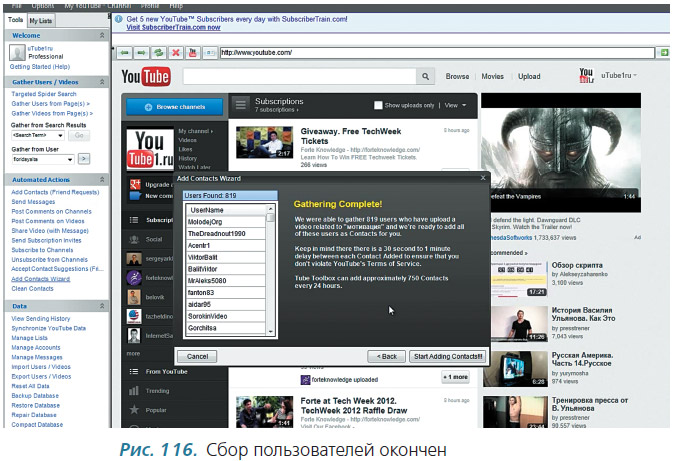
Task: Click the YouTube home toolbar icon
Action: (193, 53)
